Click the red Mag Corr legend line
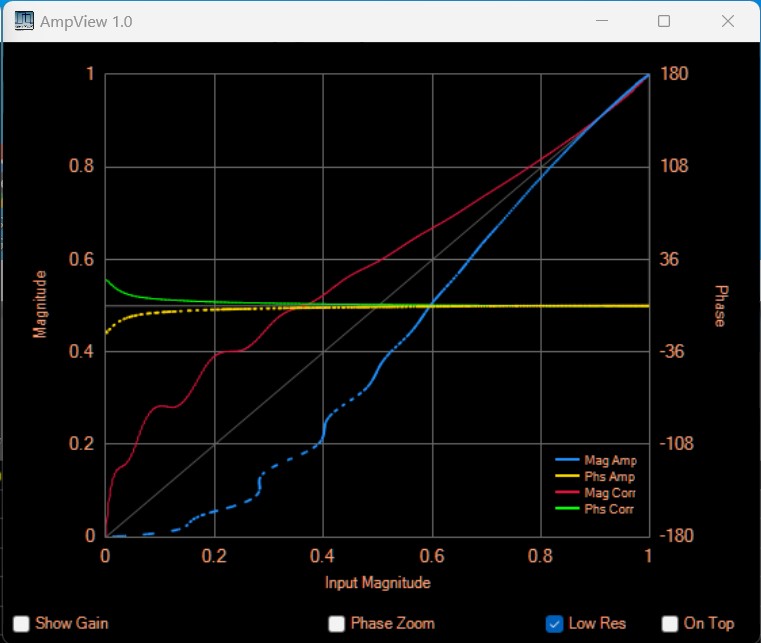Viewport: 761px width, 643px height. (x=567, y=493)
